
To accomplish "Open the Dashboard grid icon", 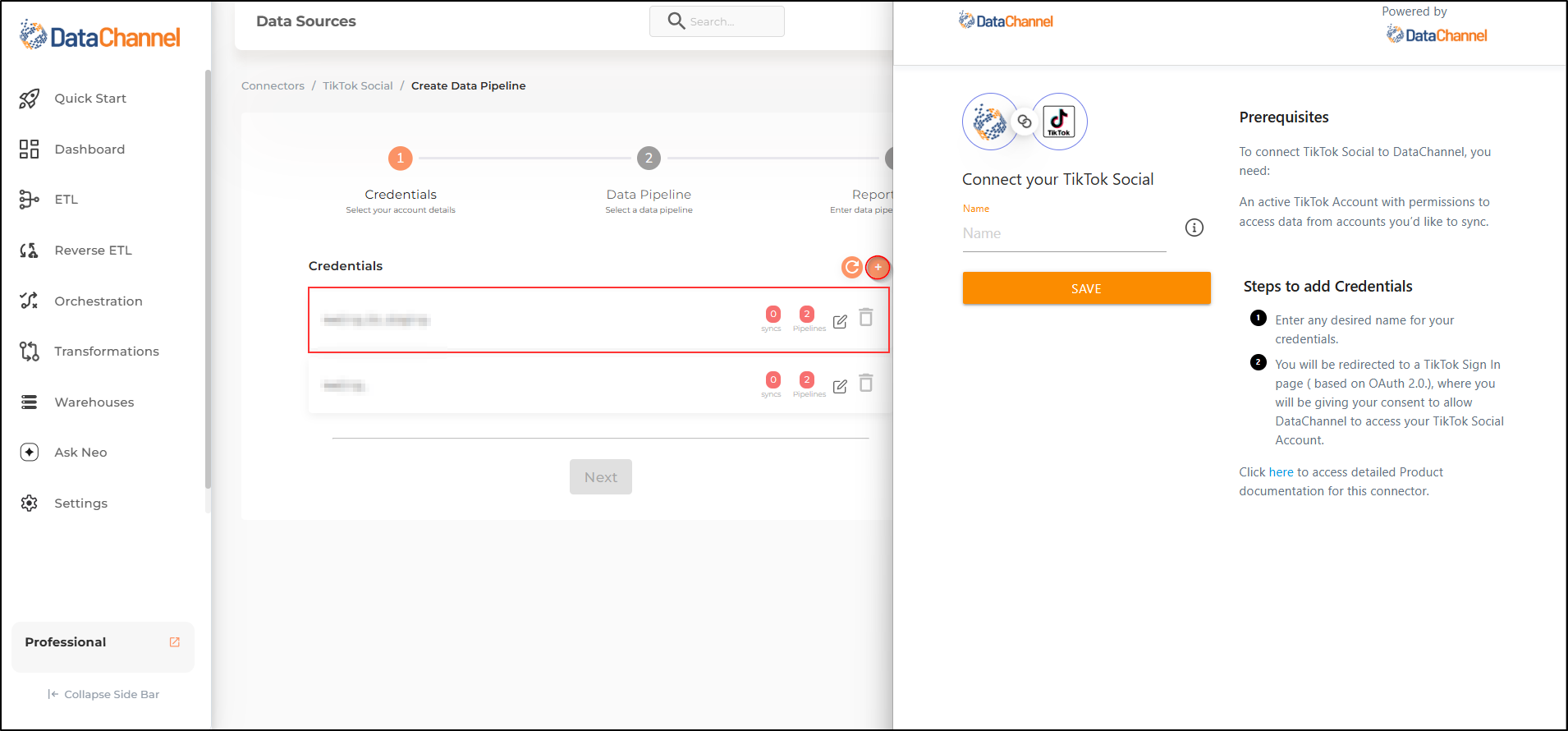I will pos(30,149).
